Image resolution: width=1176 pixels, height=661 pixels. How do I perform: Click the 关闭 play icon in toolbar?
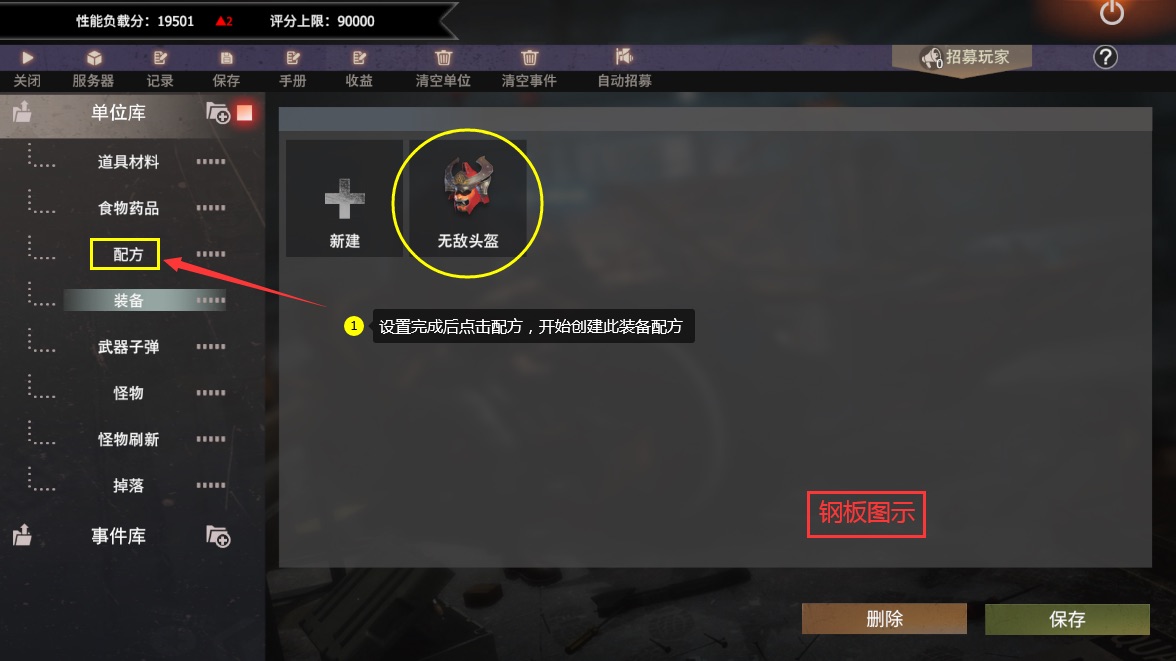coord(28,58)
